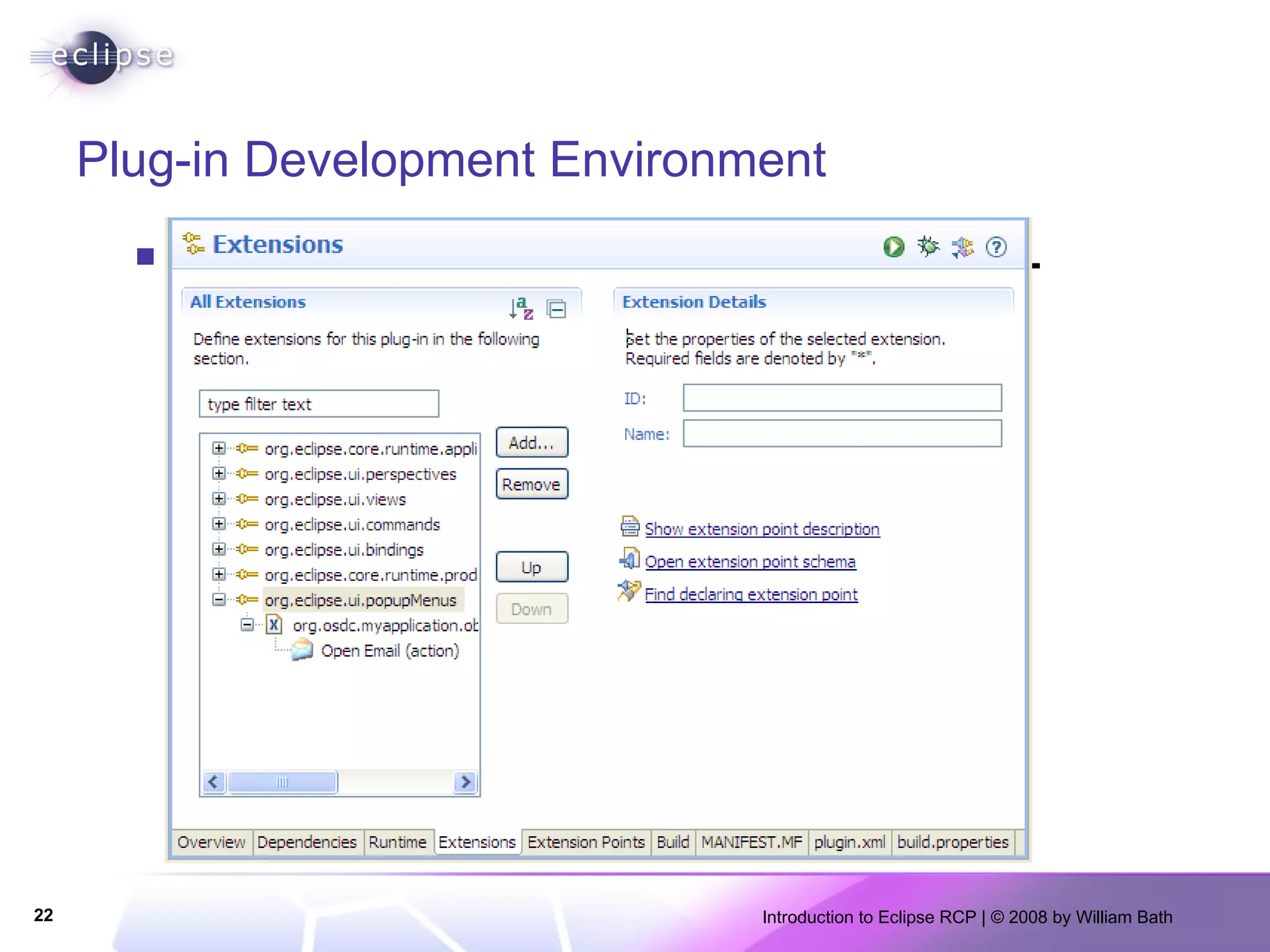The width and height of the screenshot is (1270, 952).
Task: Switch to the Build tab
Action: pos(673,842)
